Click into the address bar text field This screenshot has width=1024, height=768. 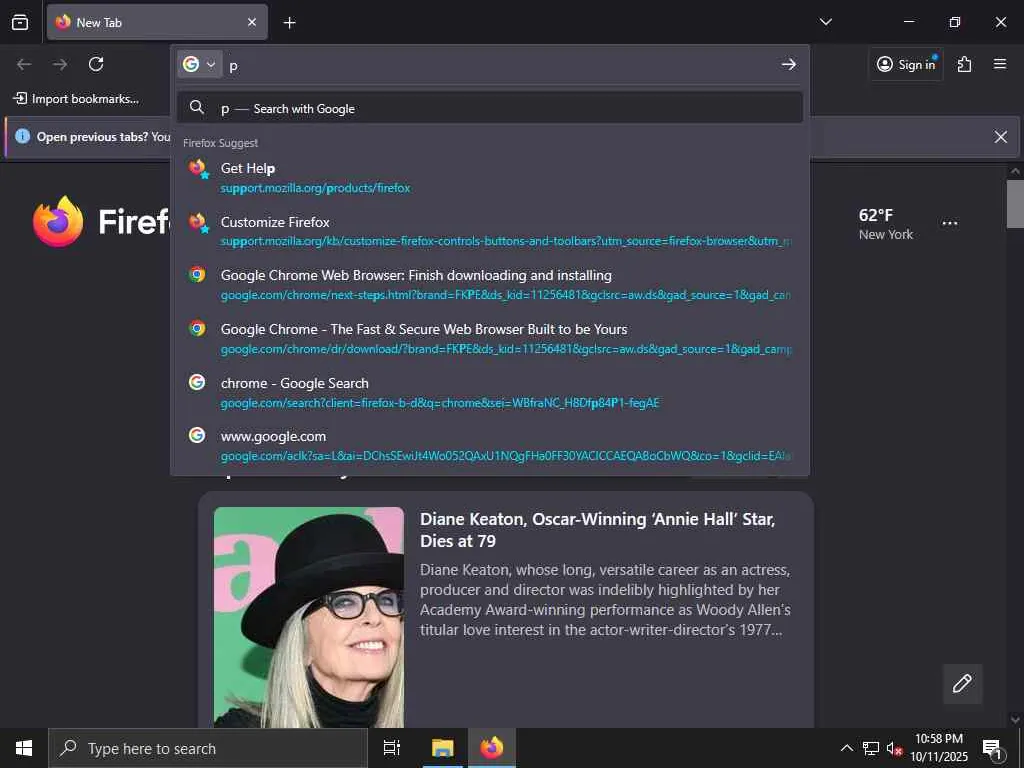[x=500, y=65]
